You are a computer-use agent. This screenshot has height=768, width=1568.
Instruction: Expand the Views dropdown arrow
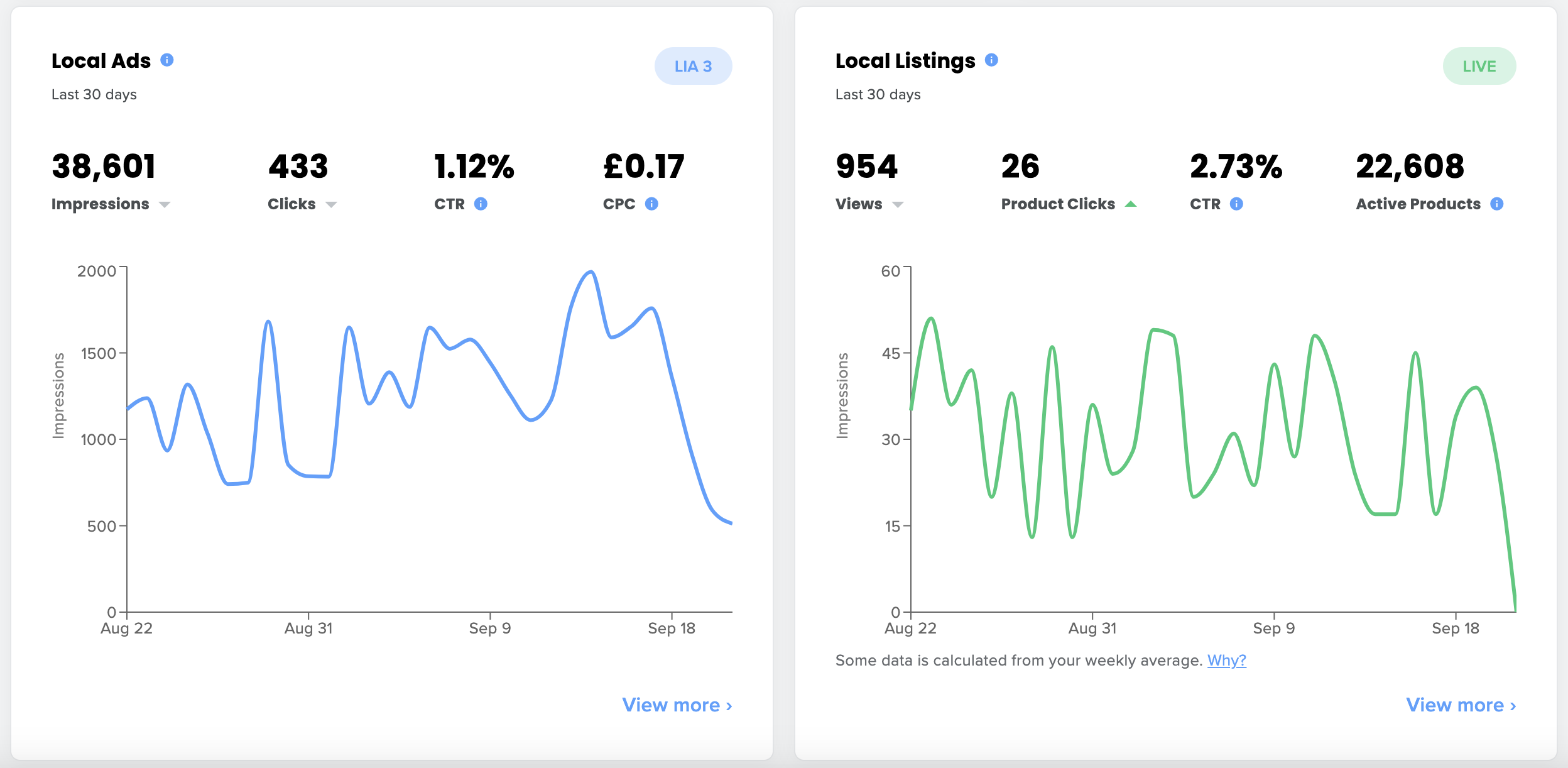click(x=898, y=205)
